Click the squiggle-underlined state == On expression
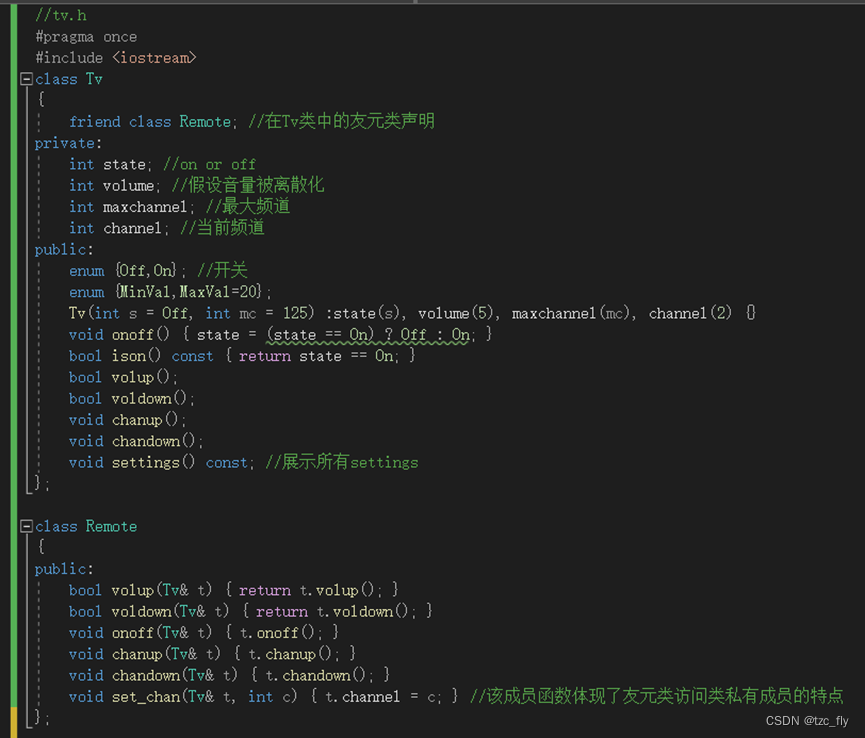 (x=369, y=335)
